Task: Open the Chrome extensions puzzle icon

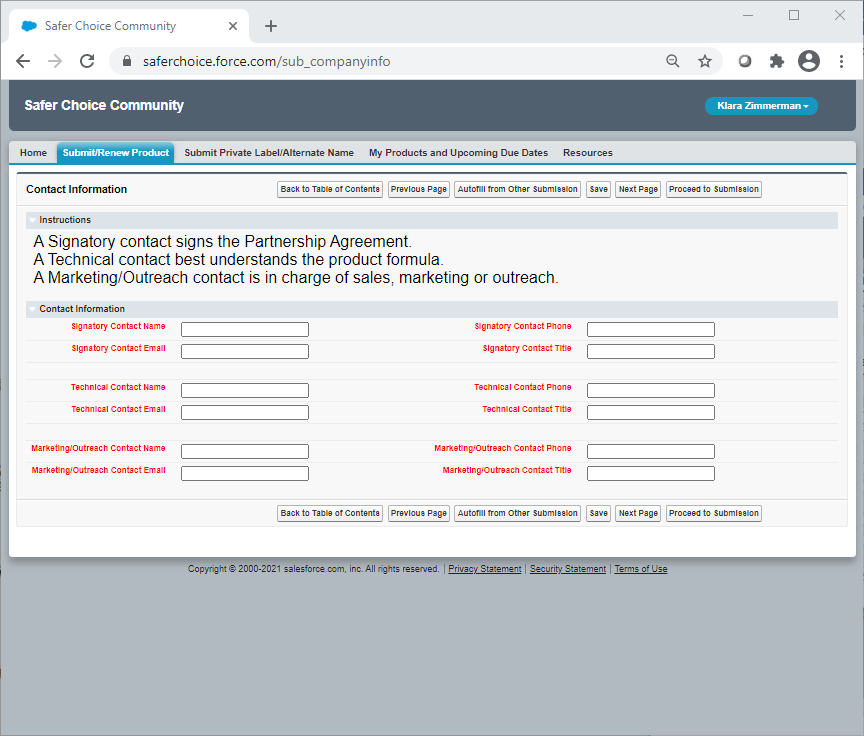Action: 777,61
